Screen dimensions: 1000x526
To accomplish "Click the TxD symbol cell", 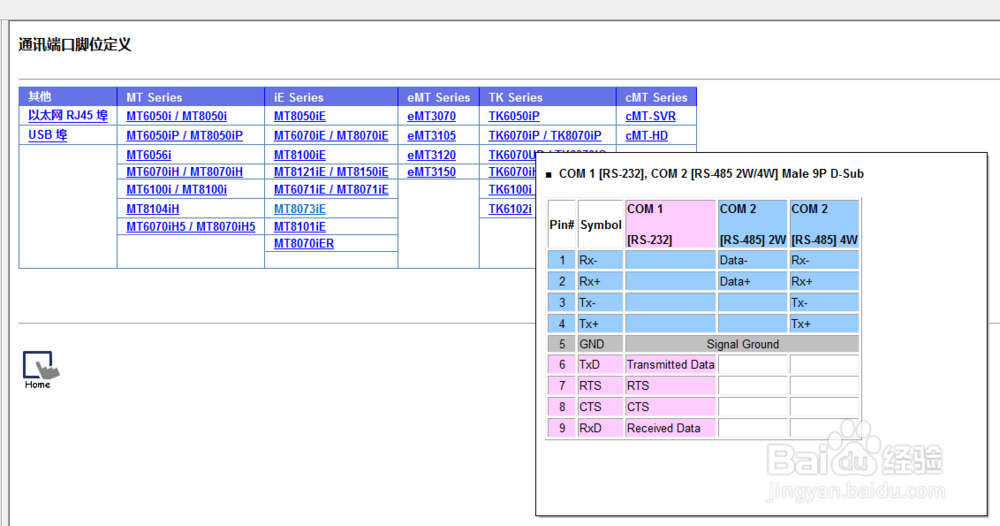I will click(600, 365).
